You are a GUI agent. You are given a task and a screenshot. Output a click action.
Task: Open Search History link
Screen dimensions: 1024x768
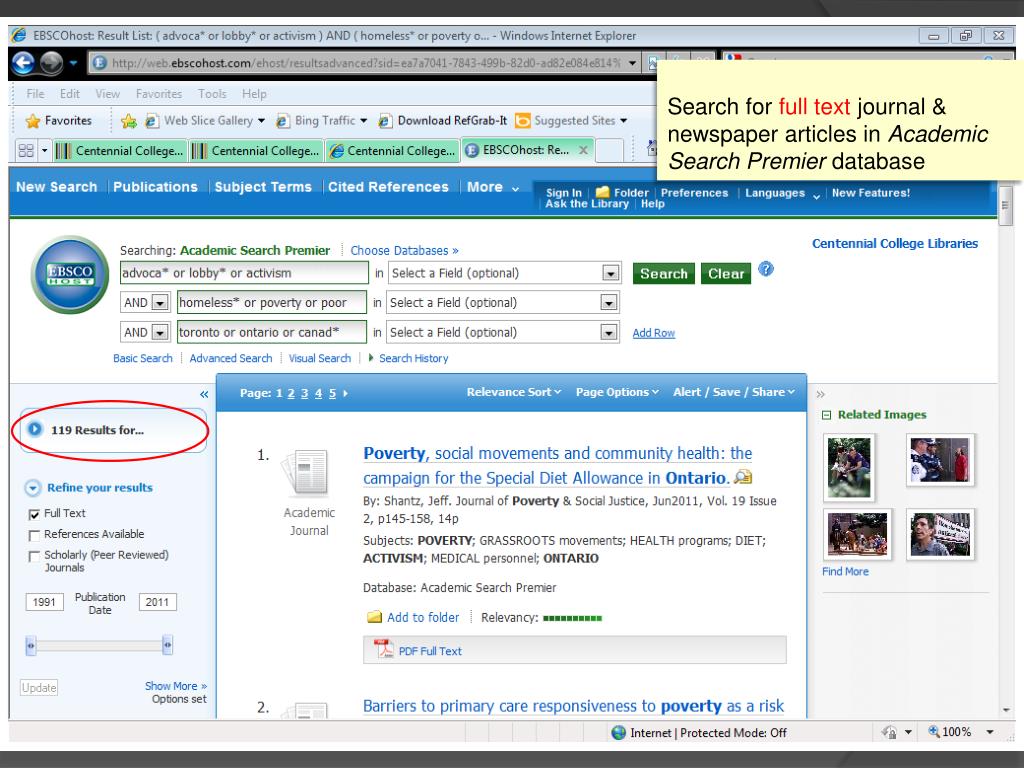click(413, 359)
